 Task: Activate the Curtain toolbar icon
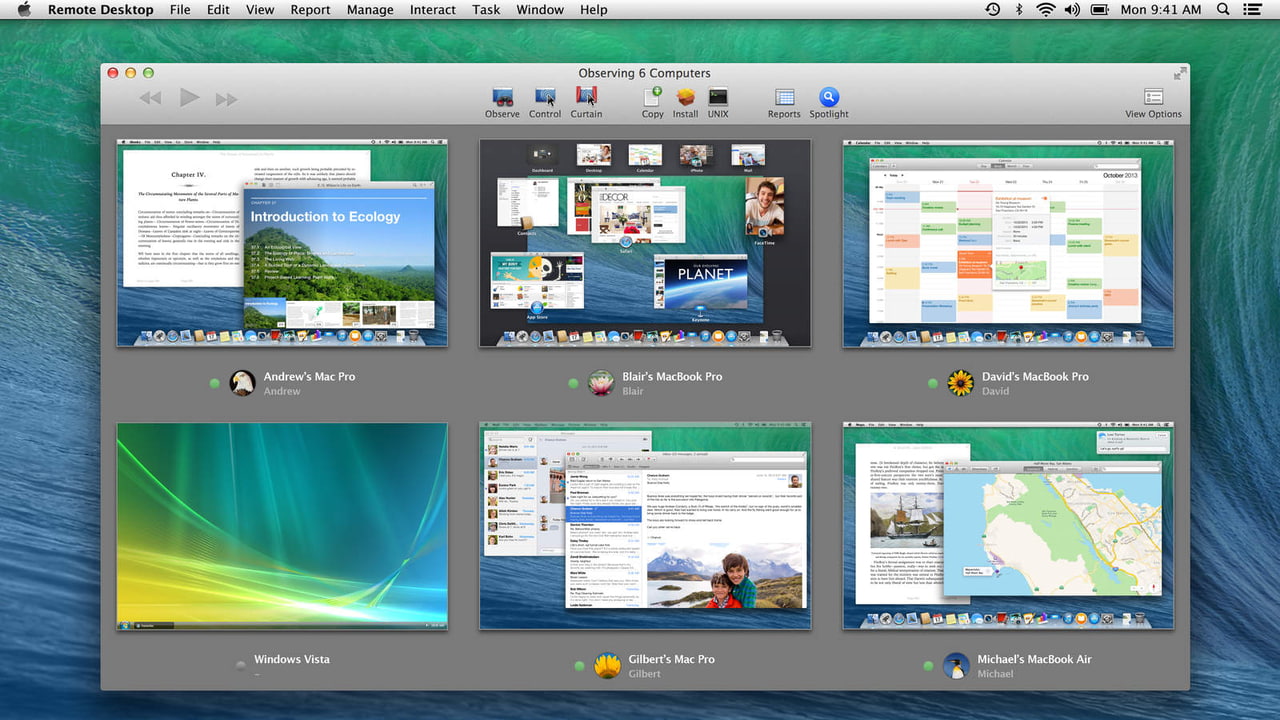586,97
